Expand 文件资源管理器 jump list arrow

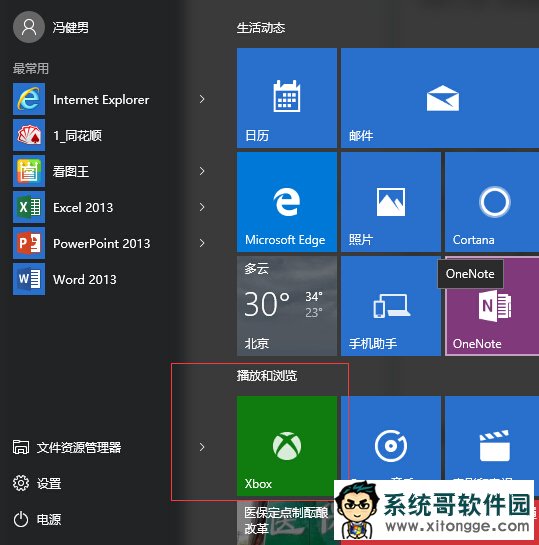coord(202,447)
